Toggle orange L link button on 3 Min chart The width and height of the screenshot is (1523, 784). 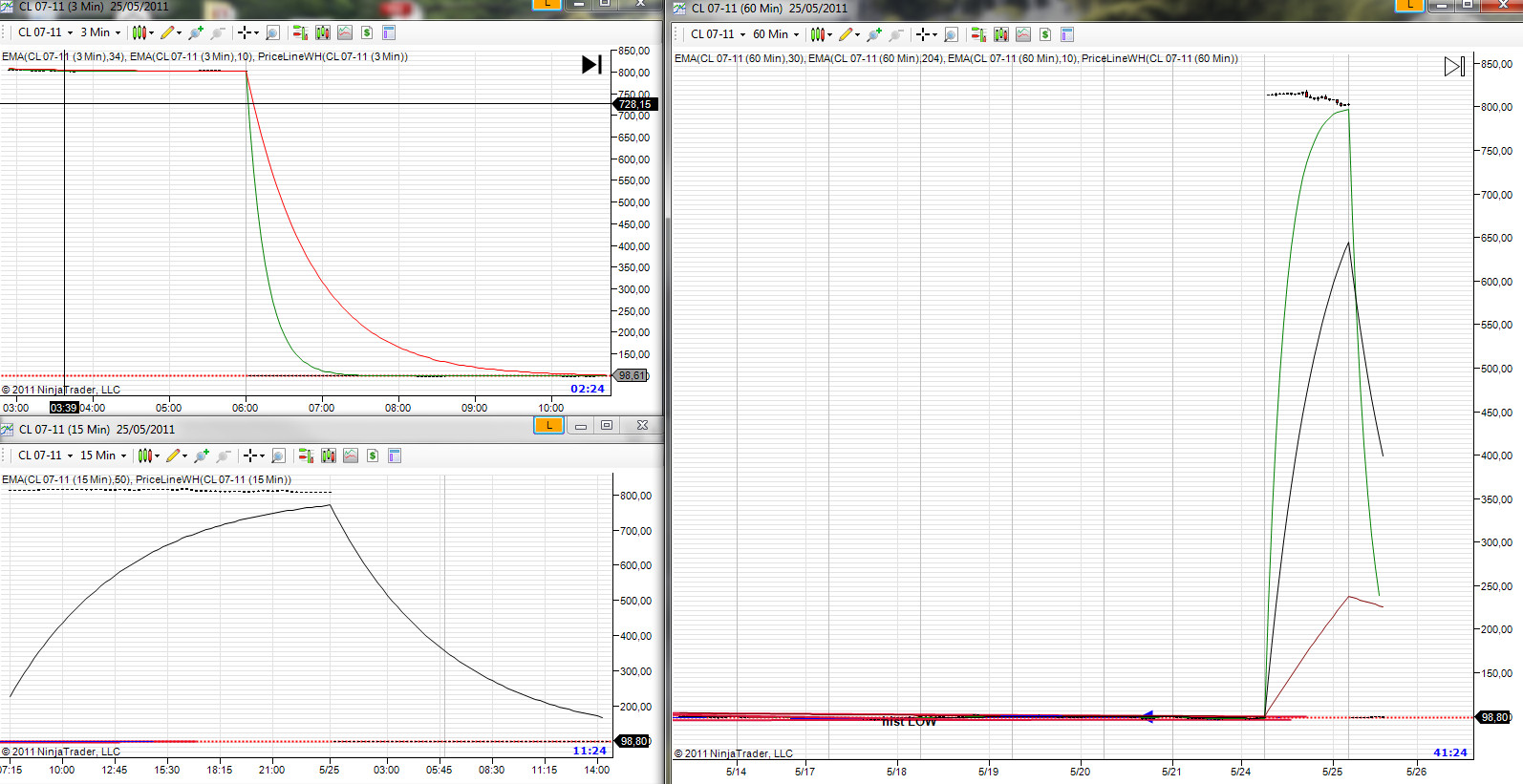click(x=547, y=4)
